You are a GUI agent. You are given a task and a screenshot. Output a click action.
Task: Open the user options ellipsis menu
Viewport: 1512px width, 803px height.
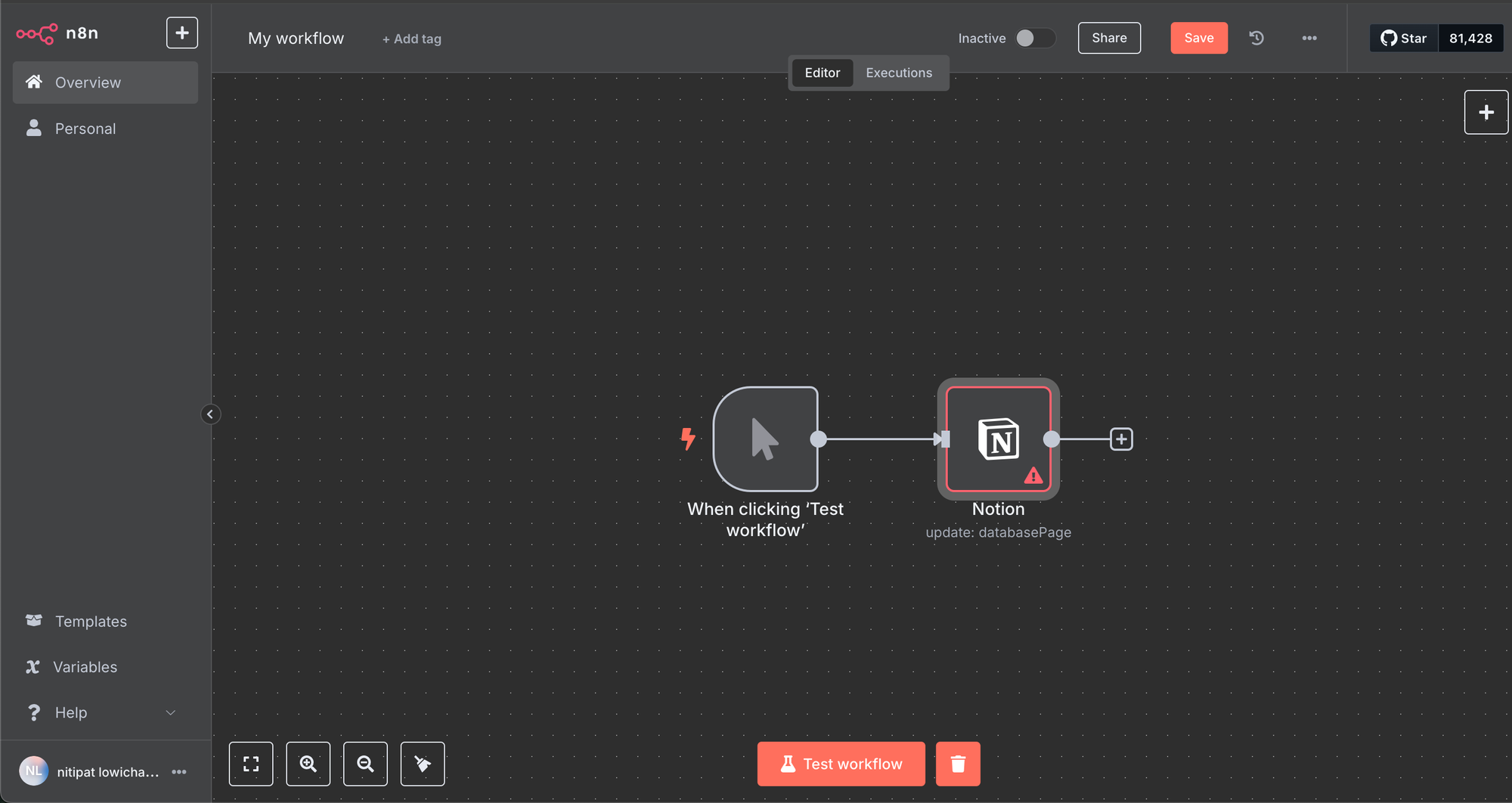pos(179,772)
